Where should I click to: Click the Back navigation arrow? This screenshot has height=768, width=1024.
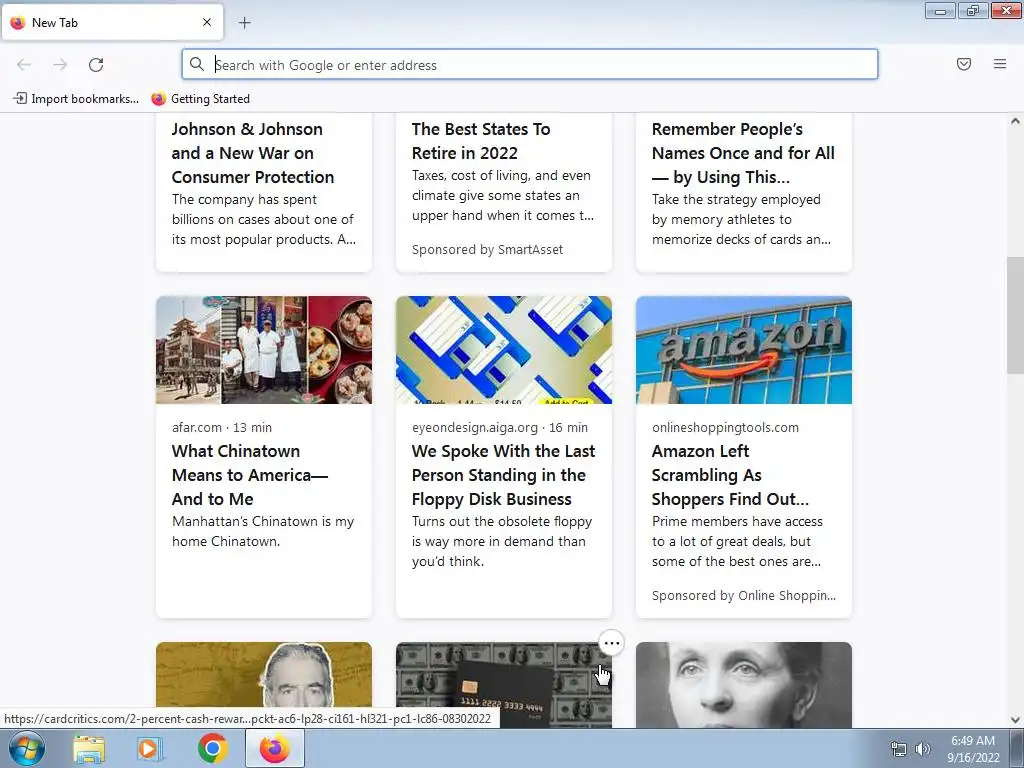click(x=24, y=65)
